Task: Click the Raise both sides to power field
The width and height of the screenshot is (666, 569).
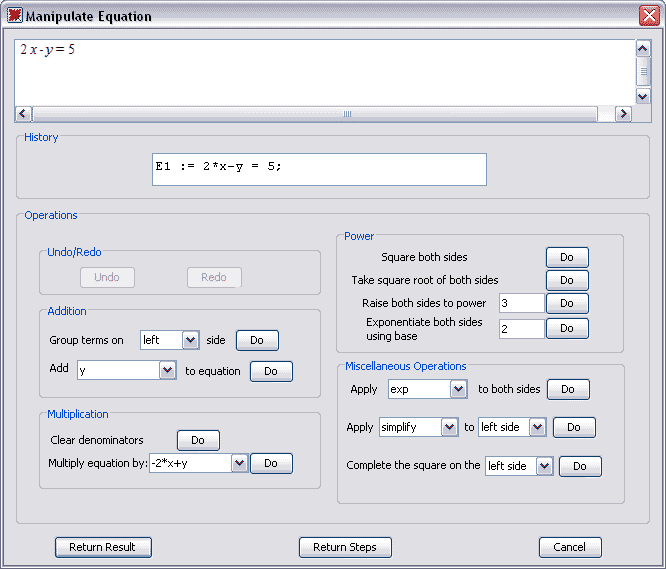Action: click(520, 303)
